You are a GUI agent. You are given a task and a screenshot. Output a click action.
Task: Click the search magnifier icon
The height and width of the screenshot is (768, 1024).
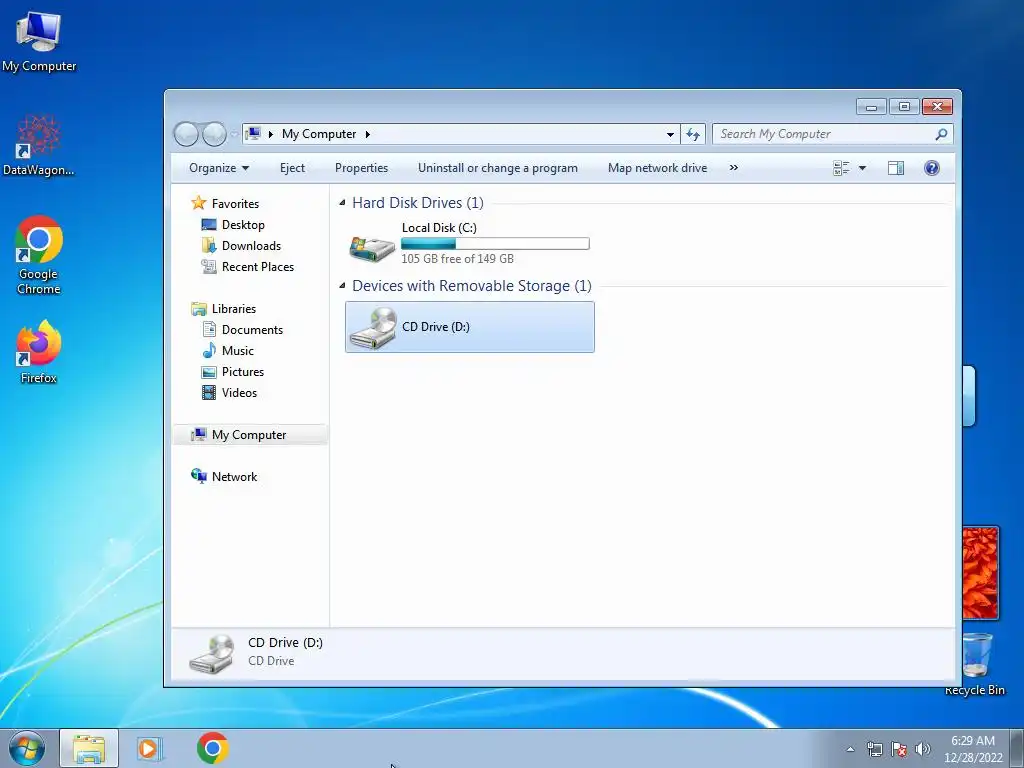pos(941,134)
